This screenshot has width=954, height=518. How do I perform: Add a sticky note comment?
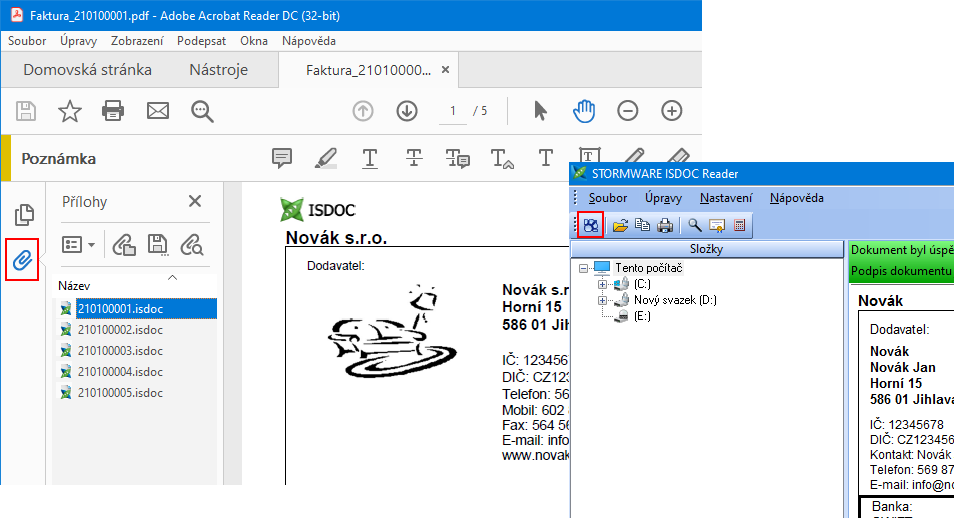282,158
